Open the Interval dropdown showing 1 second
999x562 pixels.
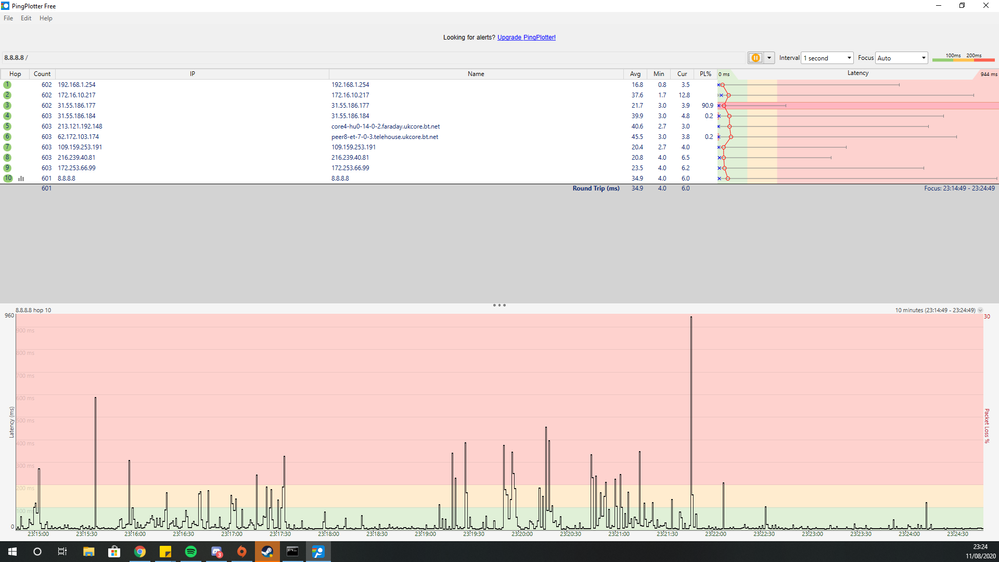829,58
